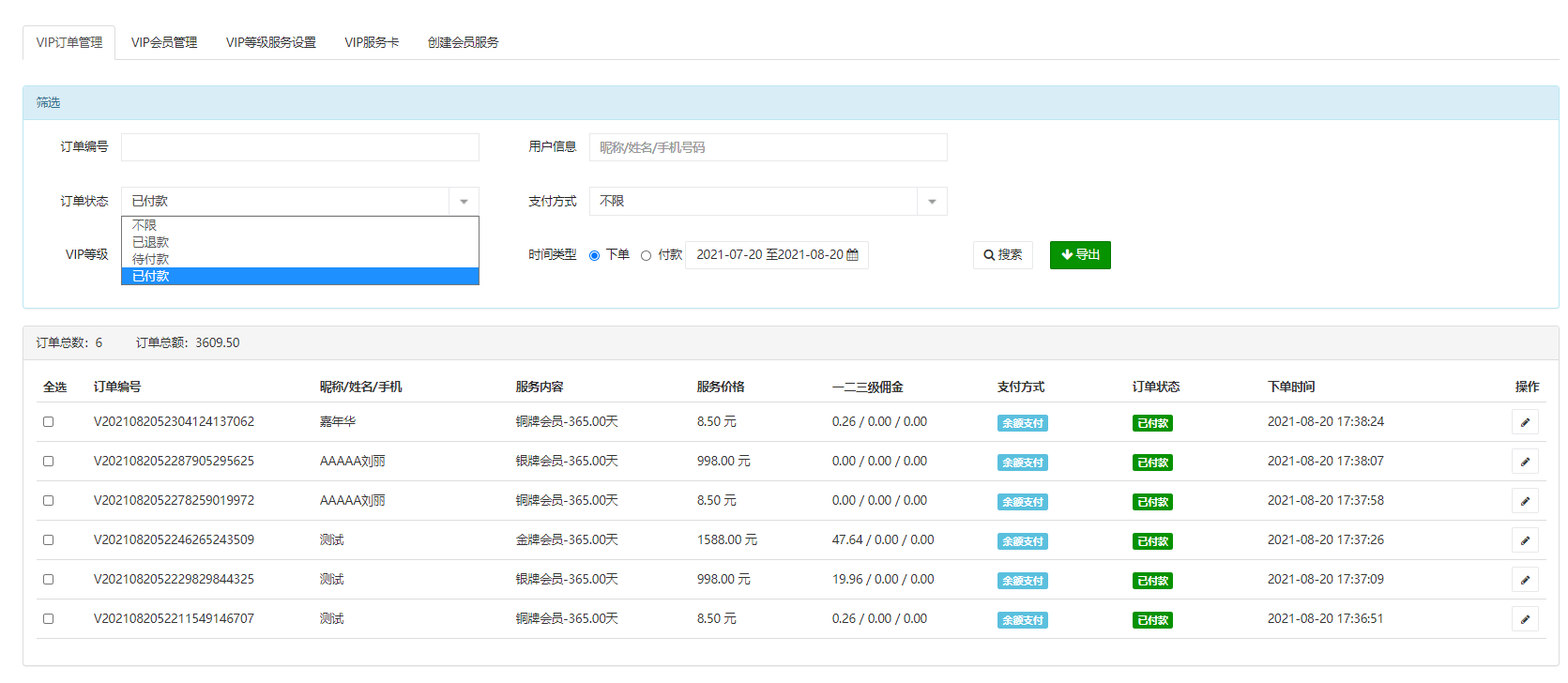The width and height of the screenshot is (1568, 683).
Task: Click pencil icon for order V2021082052287905295625
Action: tap(1525, 462)
